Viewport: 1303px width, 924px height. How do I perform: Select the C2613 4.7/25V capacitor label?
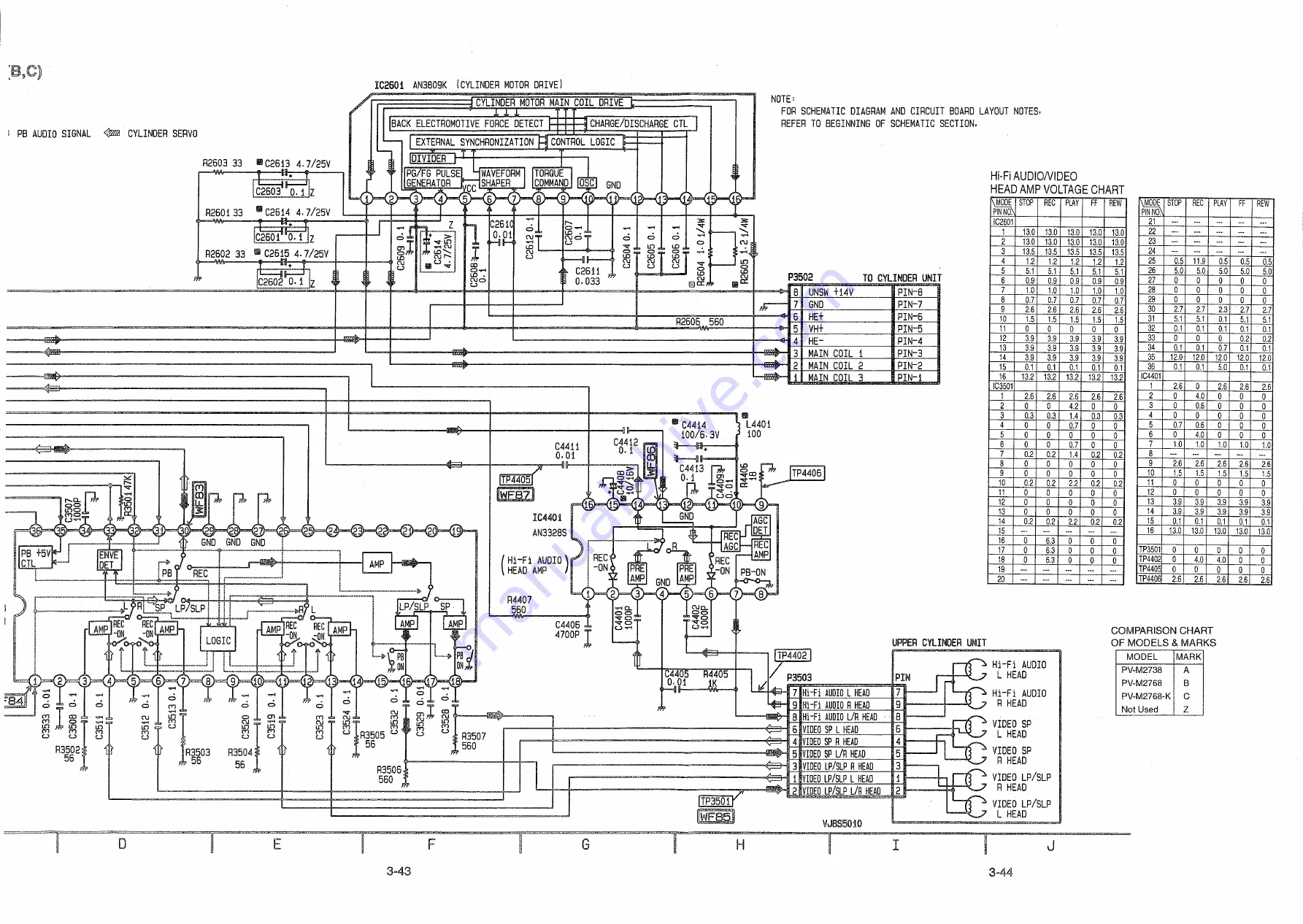297,164
